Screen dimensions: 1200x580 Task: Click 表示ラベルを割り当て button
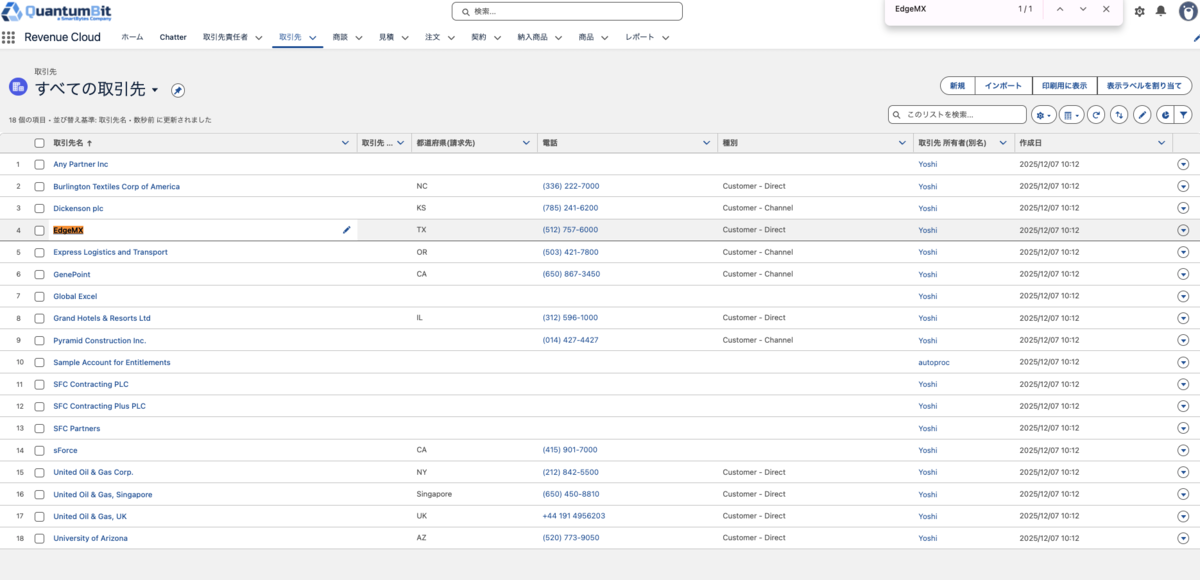coord(1144,86)
